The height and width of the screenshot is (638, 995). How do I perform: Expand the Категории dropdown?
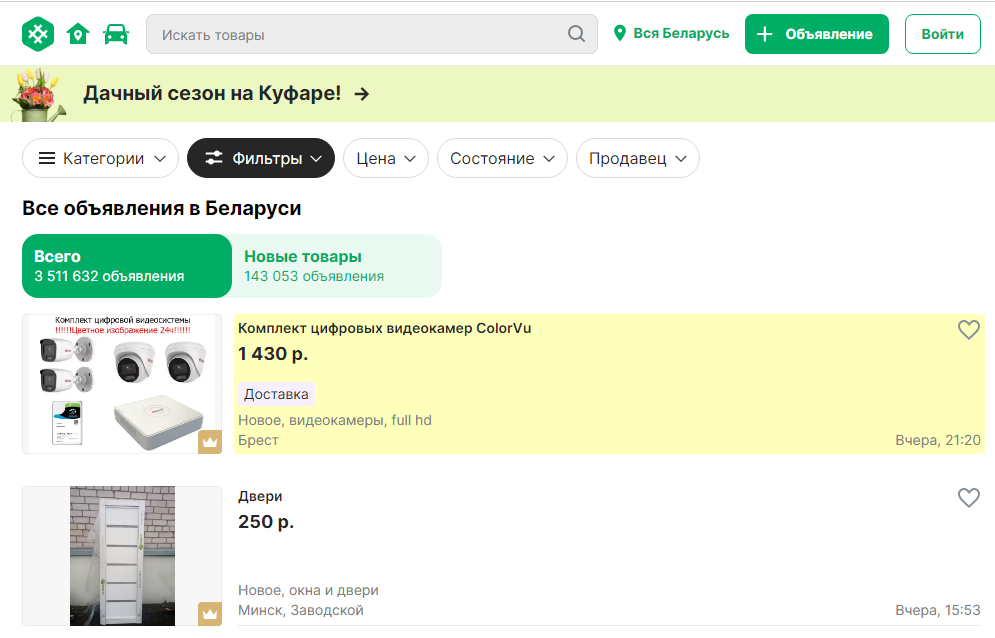pyautogui.click(x=100, y=158)
